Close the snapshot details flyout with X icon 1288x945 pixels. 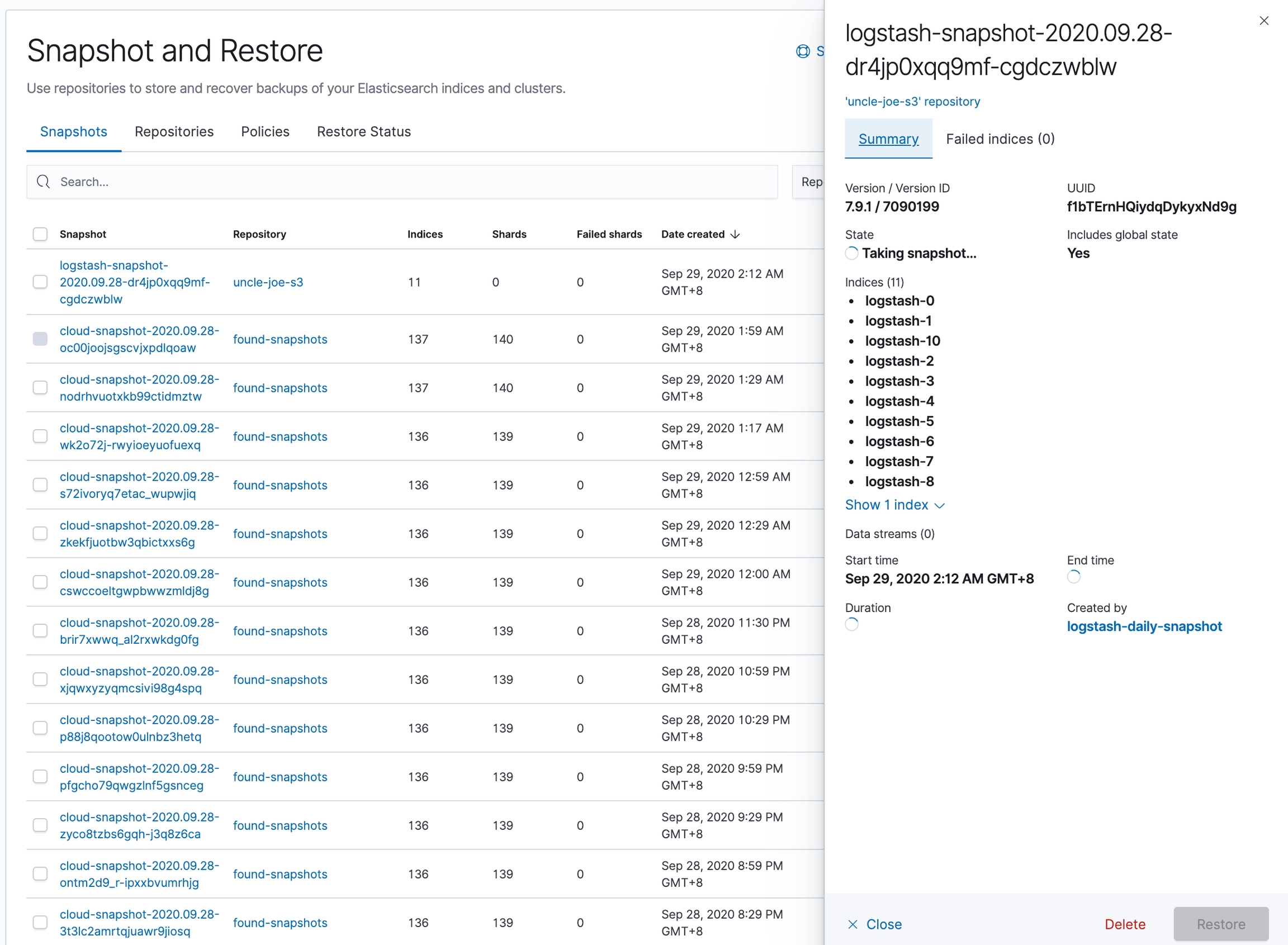pos(1263,21)
